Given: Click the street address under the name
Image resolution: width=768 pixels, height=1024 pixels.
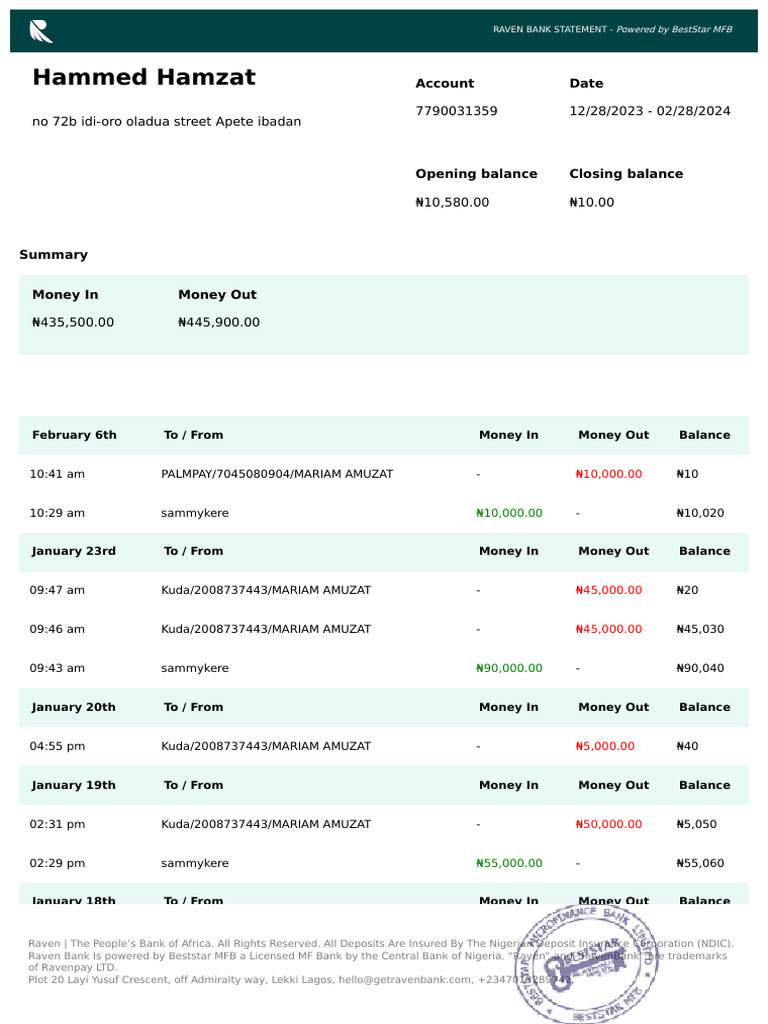Looking at the screenshot, I should pos(167,122).
